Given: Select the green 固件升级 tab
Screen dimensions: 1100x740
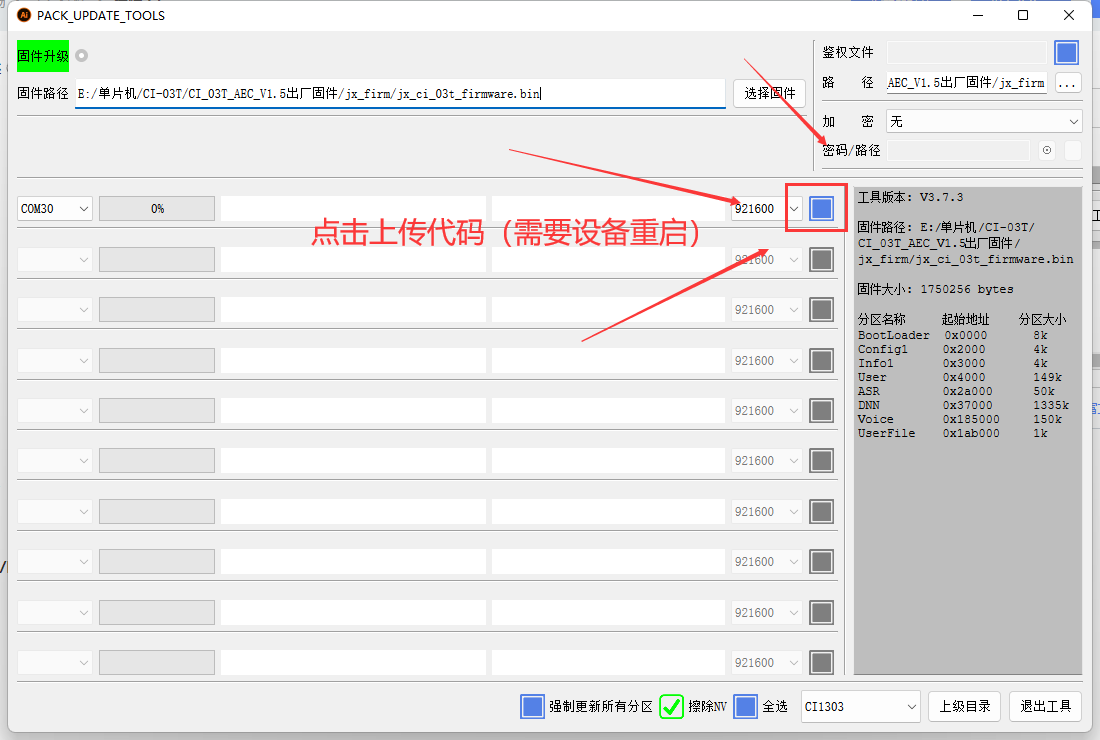Looking at the screenshot, I should pos(43,55).
